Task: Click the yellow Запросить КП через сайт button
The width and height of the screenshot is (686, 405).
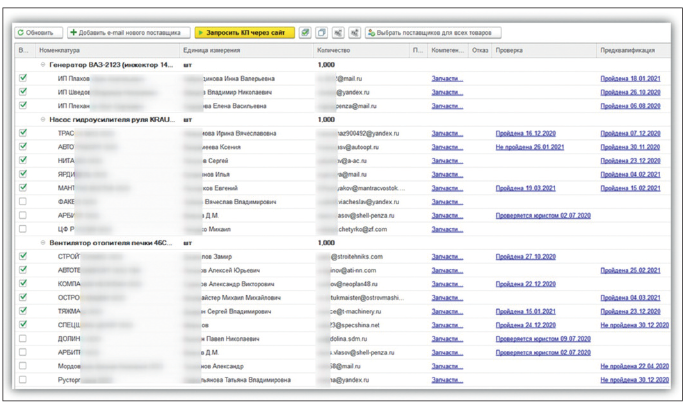Action: pyautogui.click(x=245, y=32)
